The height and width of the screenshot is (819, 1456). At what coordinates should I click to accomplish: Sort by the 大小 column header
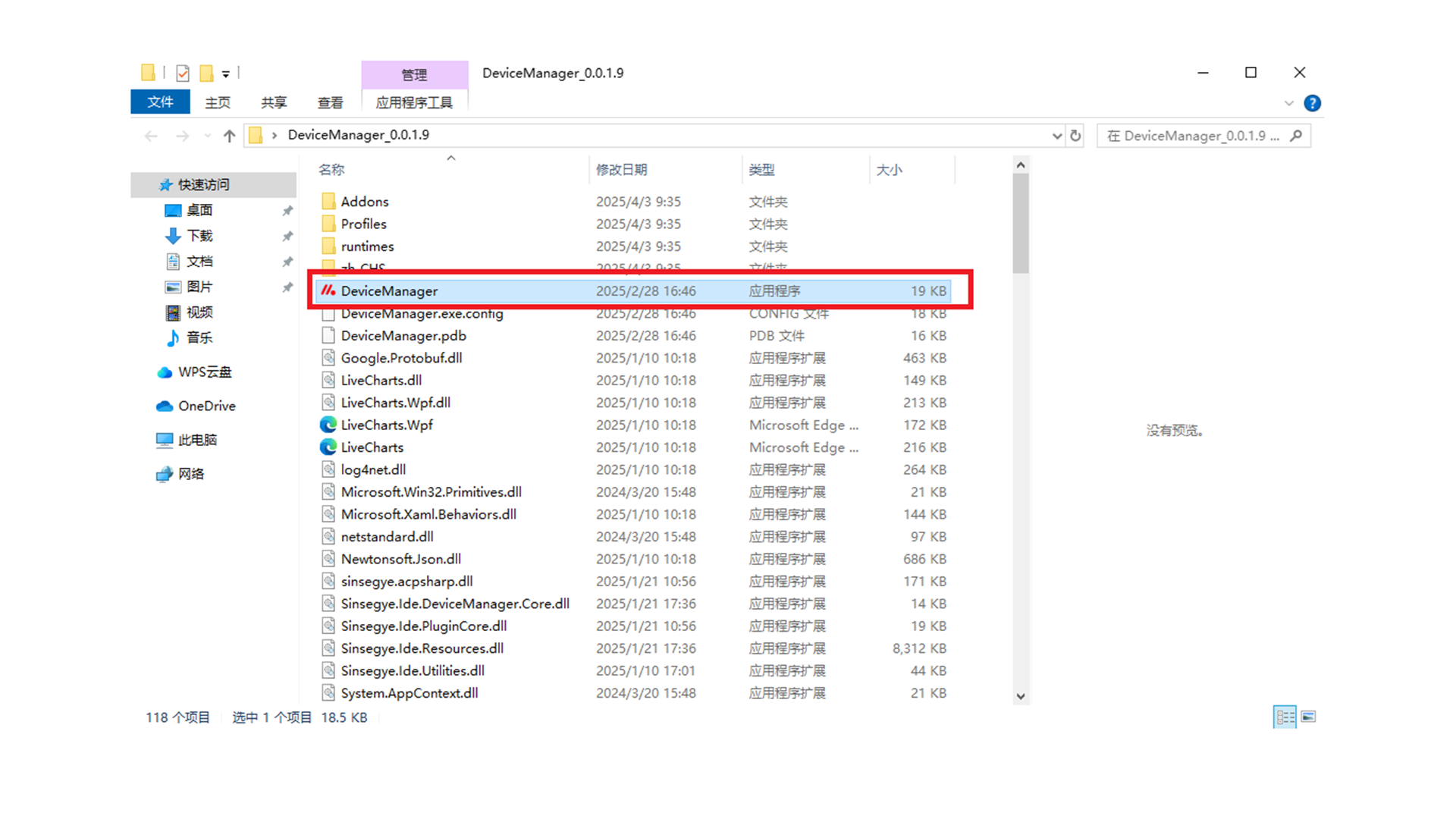point(889,169)
